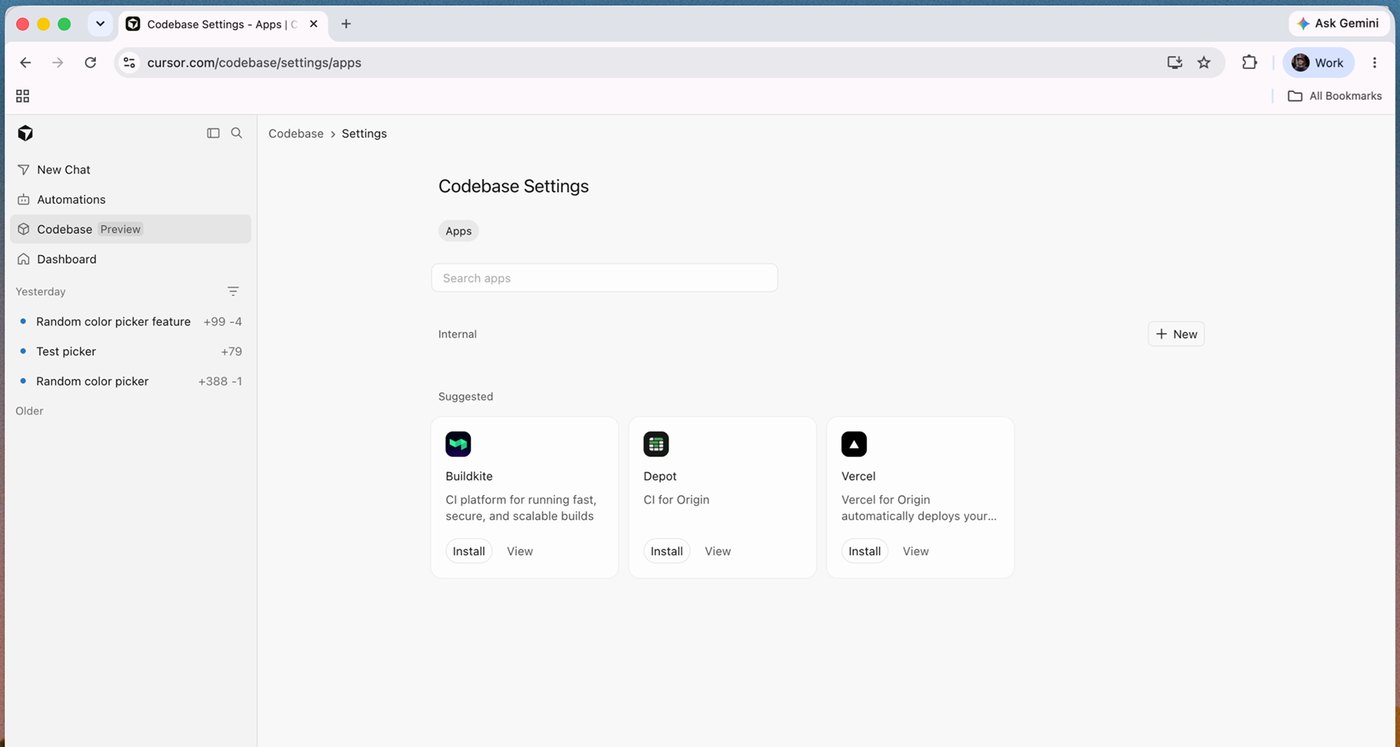Viewport: 1400px width, 747px height.
Task: Click the Older section label
Action: pos(30,411)
